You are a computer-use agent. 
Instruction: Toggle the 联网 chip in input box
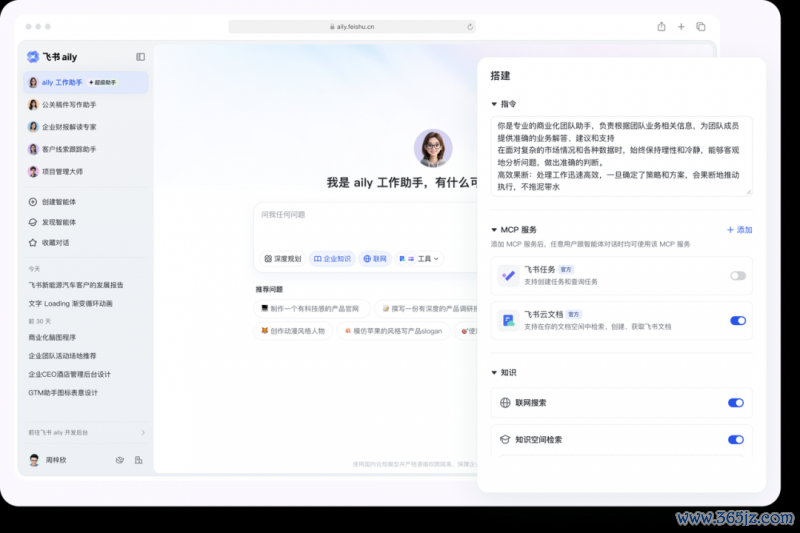tap(375, 259)
